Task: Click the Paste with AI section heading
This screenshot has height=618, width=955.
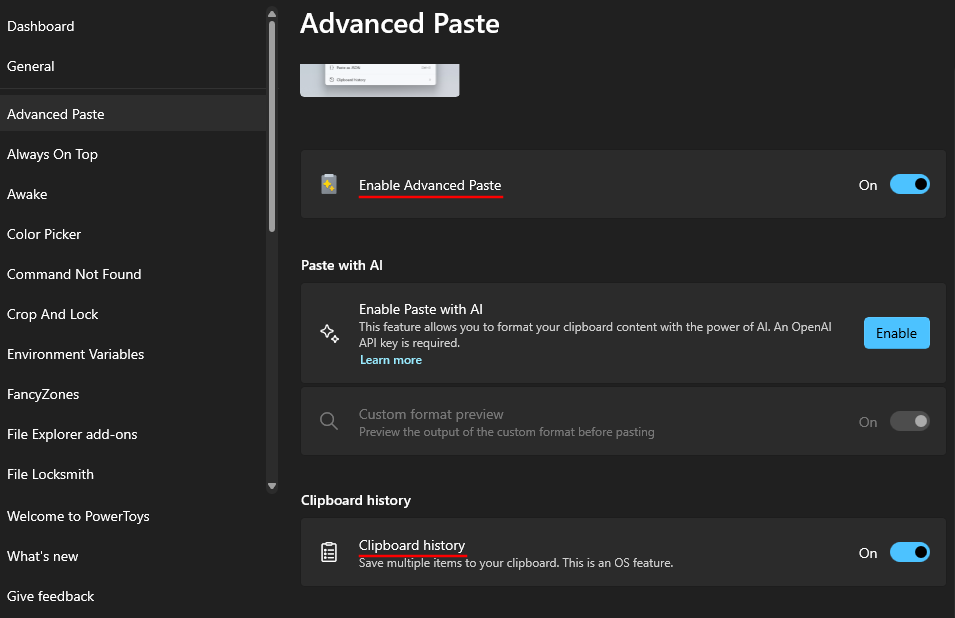Action: click(342, 265)
